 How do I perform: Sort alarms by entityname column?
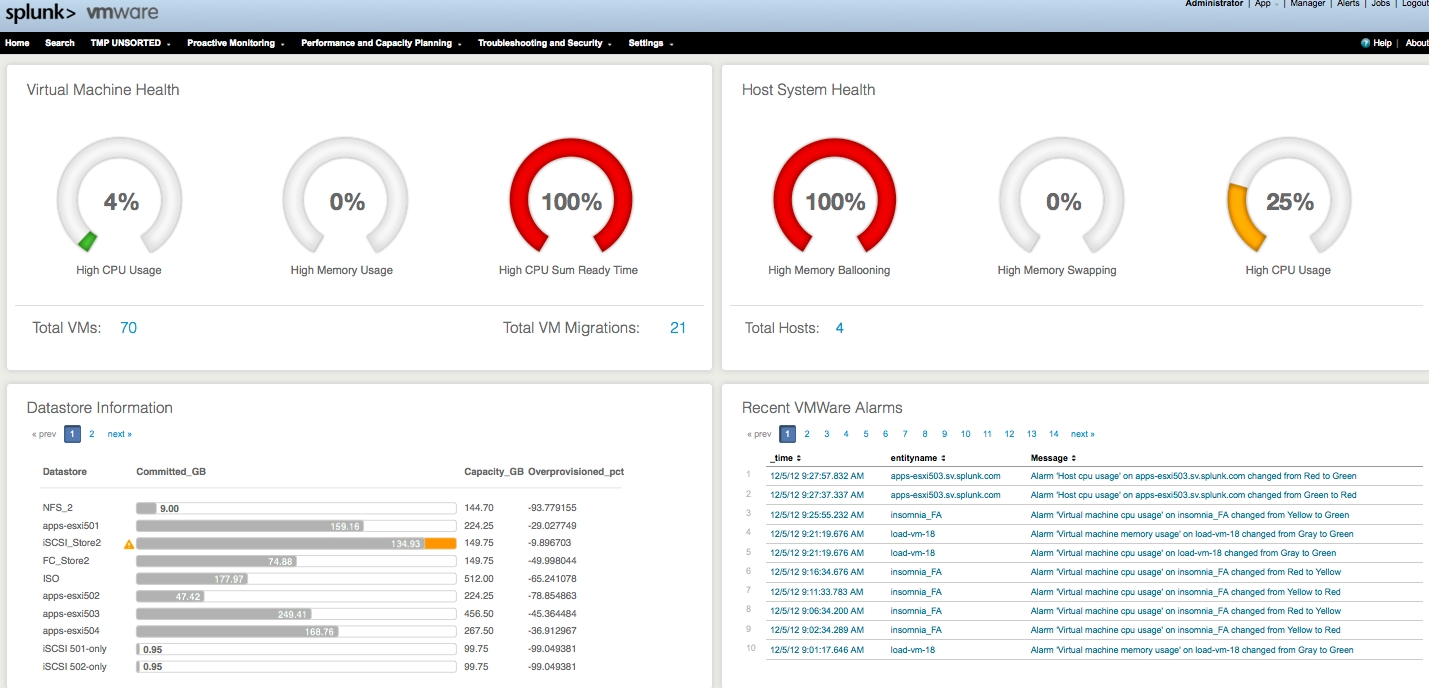[918, 458]
